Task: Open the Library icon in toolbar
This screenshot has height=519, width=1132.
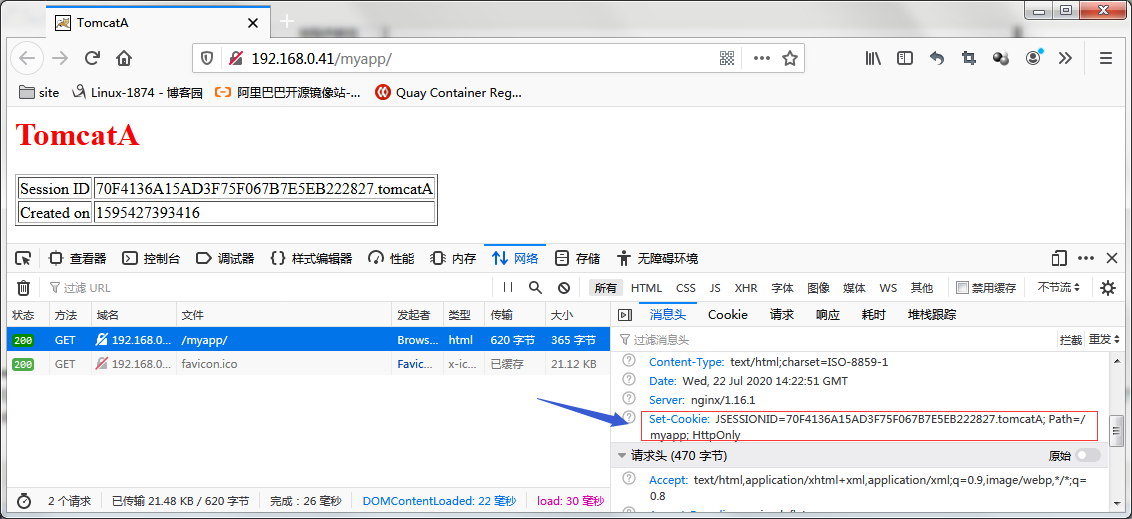Action: pos(873,58)
